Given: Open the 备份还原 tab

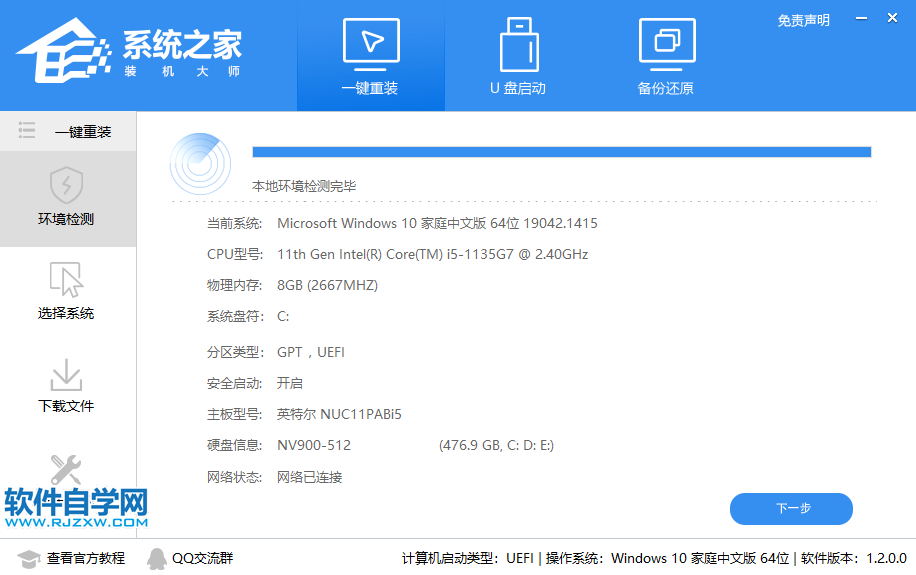Looking at the screenshot, I should [667, 56].
